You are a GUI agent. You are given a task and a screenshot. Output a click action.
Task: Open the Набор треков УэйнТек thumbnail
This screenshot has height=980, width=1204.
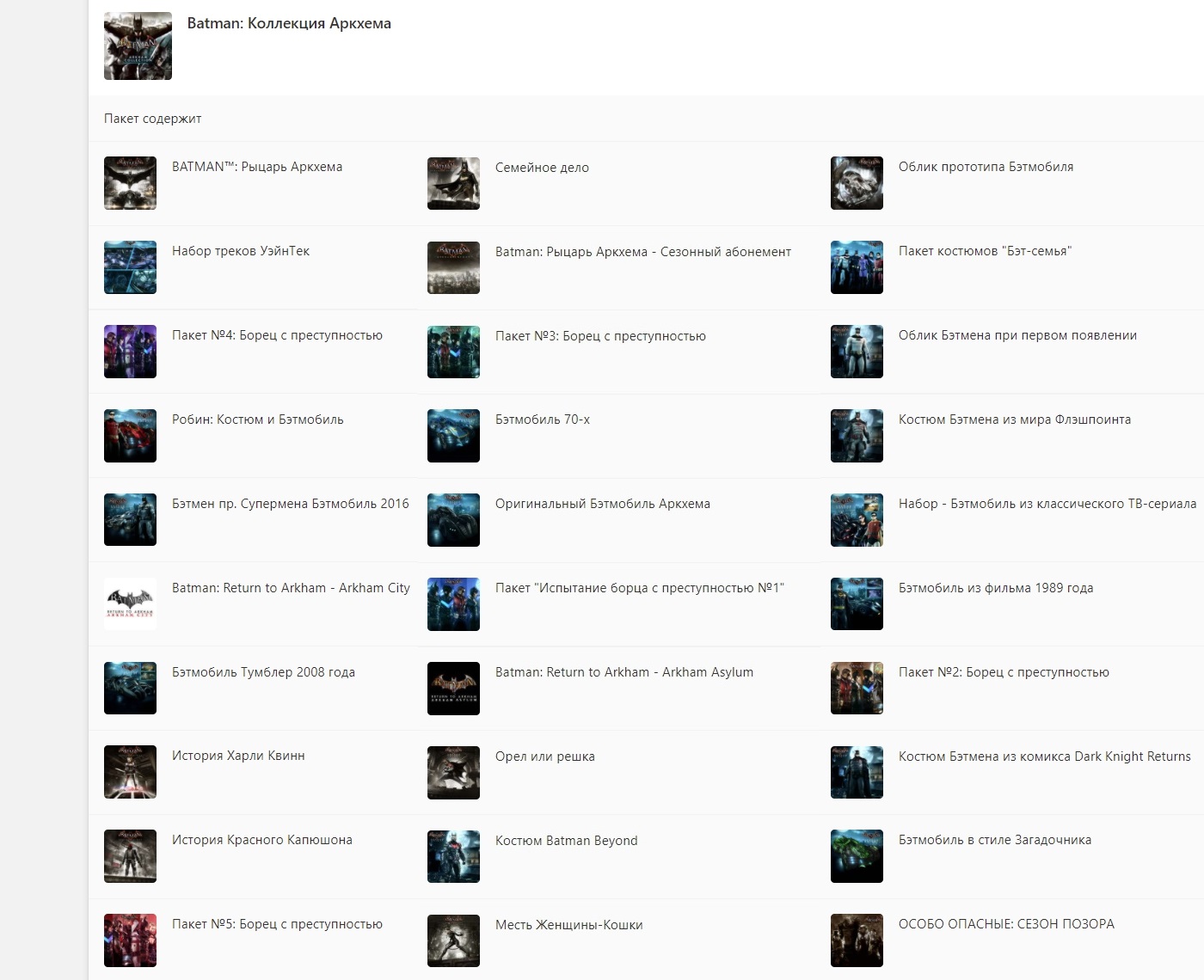click(130, 267)
